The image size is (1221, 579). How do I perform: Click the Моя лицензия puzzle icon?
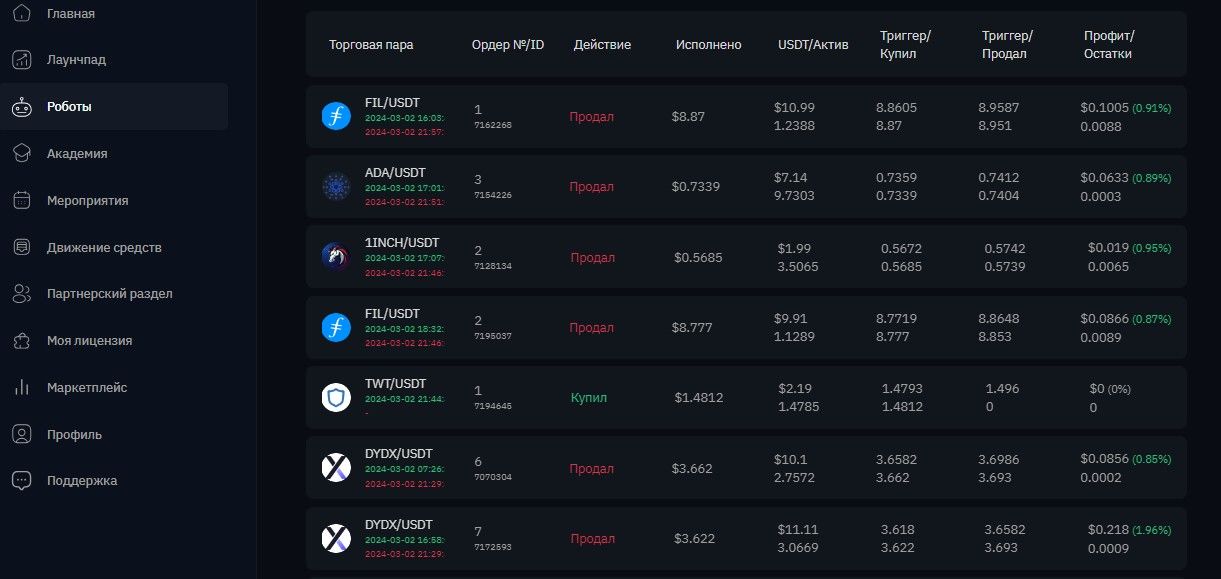click(22, 341)
